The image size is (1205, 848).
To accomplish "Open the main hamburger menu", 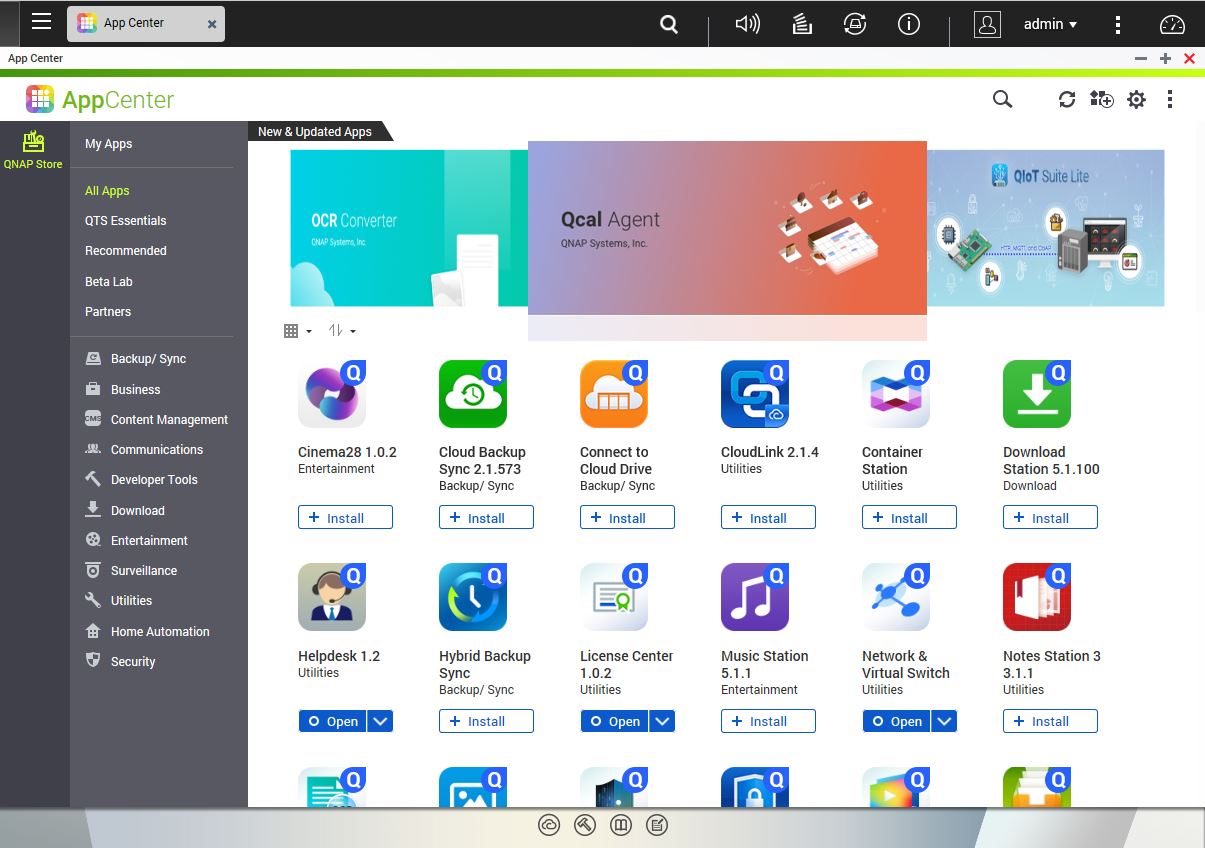I will point(41,21).
